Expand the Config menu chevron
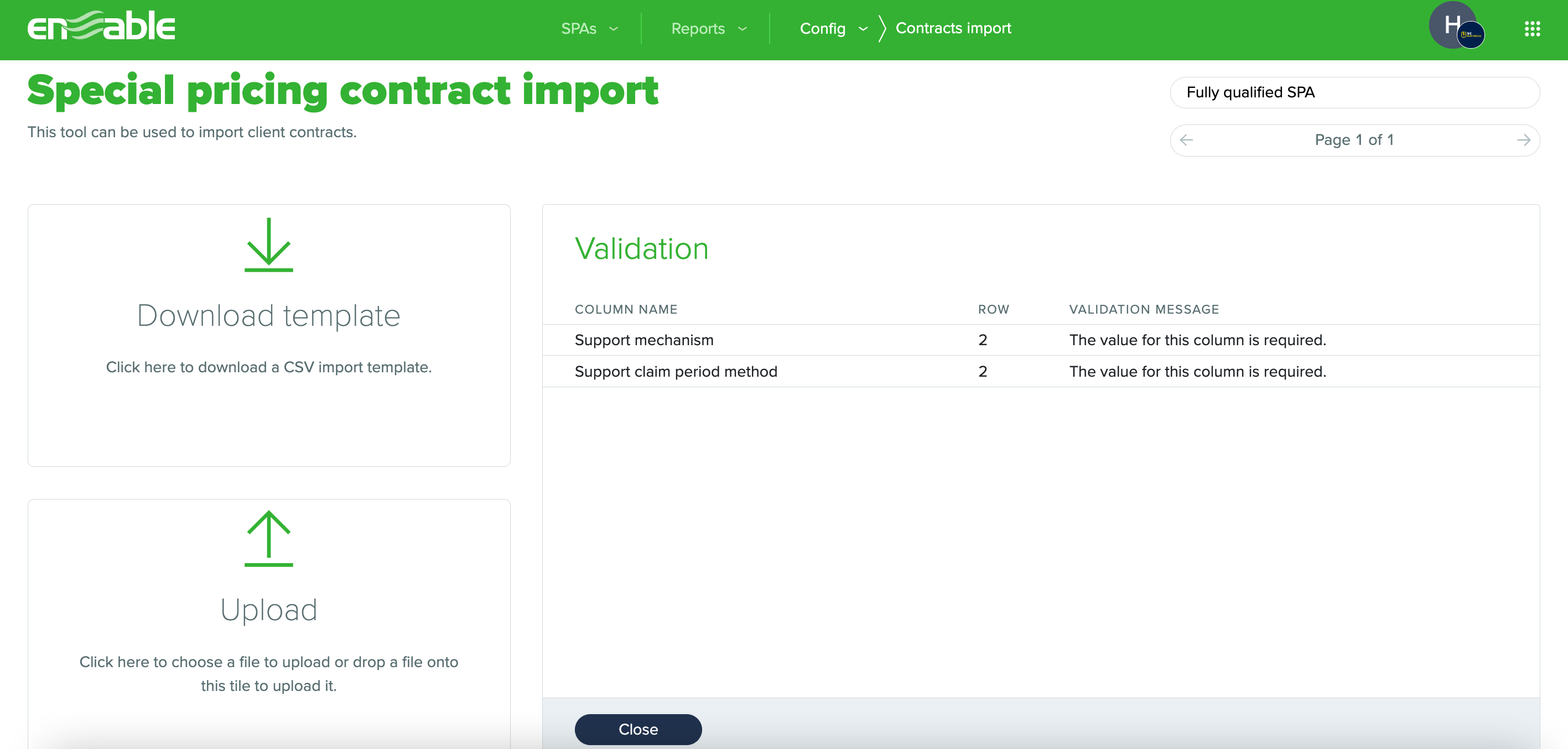The width and height of the screenshot is (1568, 749). (x=863, y=29)
